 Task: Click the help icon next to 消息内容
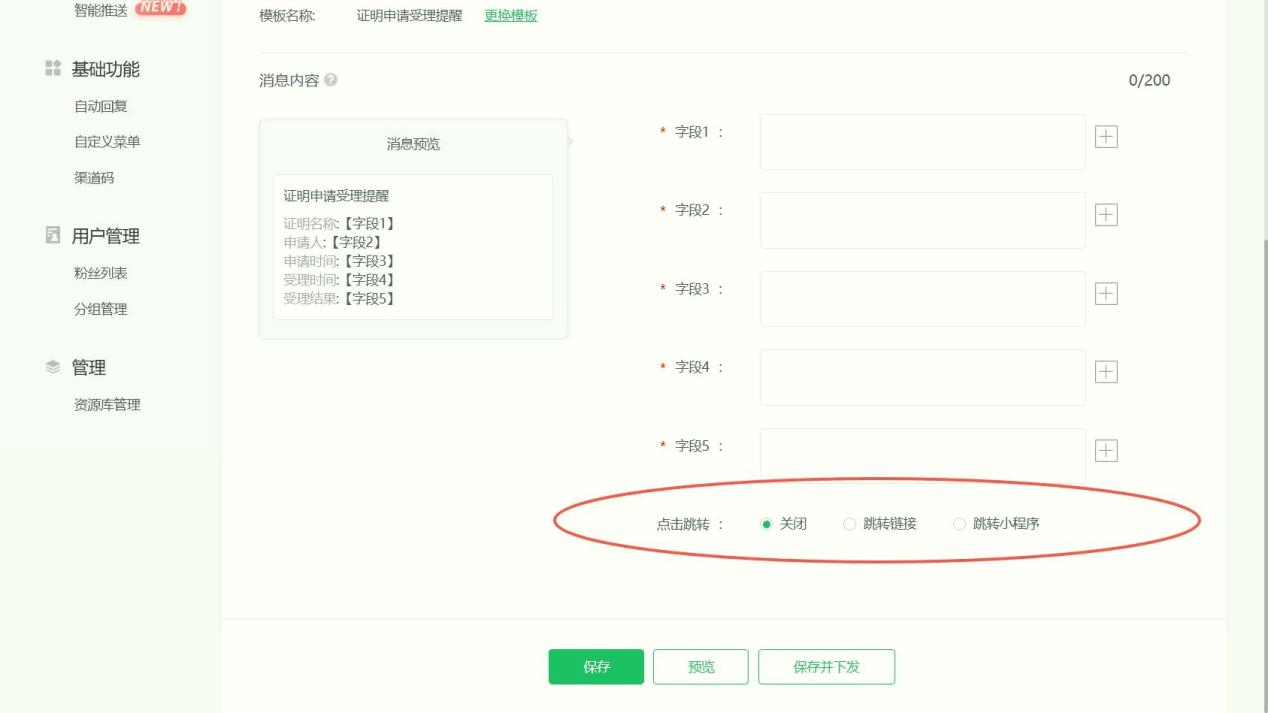(331, 80)
